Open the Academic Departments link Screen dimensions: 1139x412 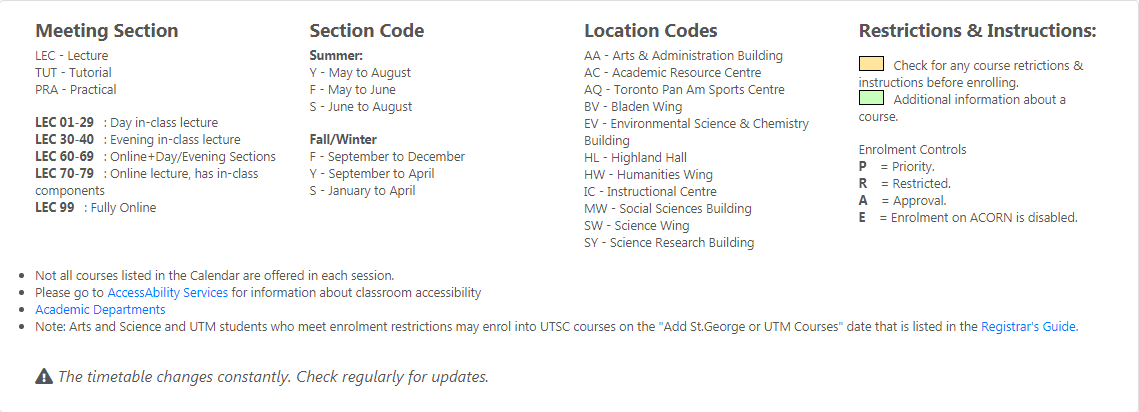click(x=100, y=310)
